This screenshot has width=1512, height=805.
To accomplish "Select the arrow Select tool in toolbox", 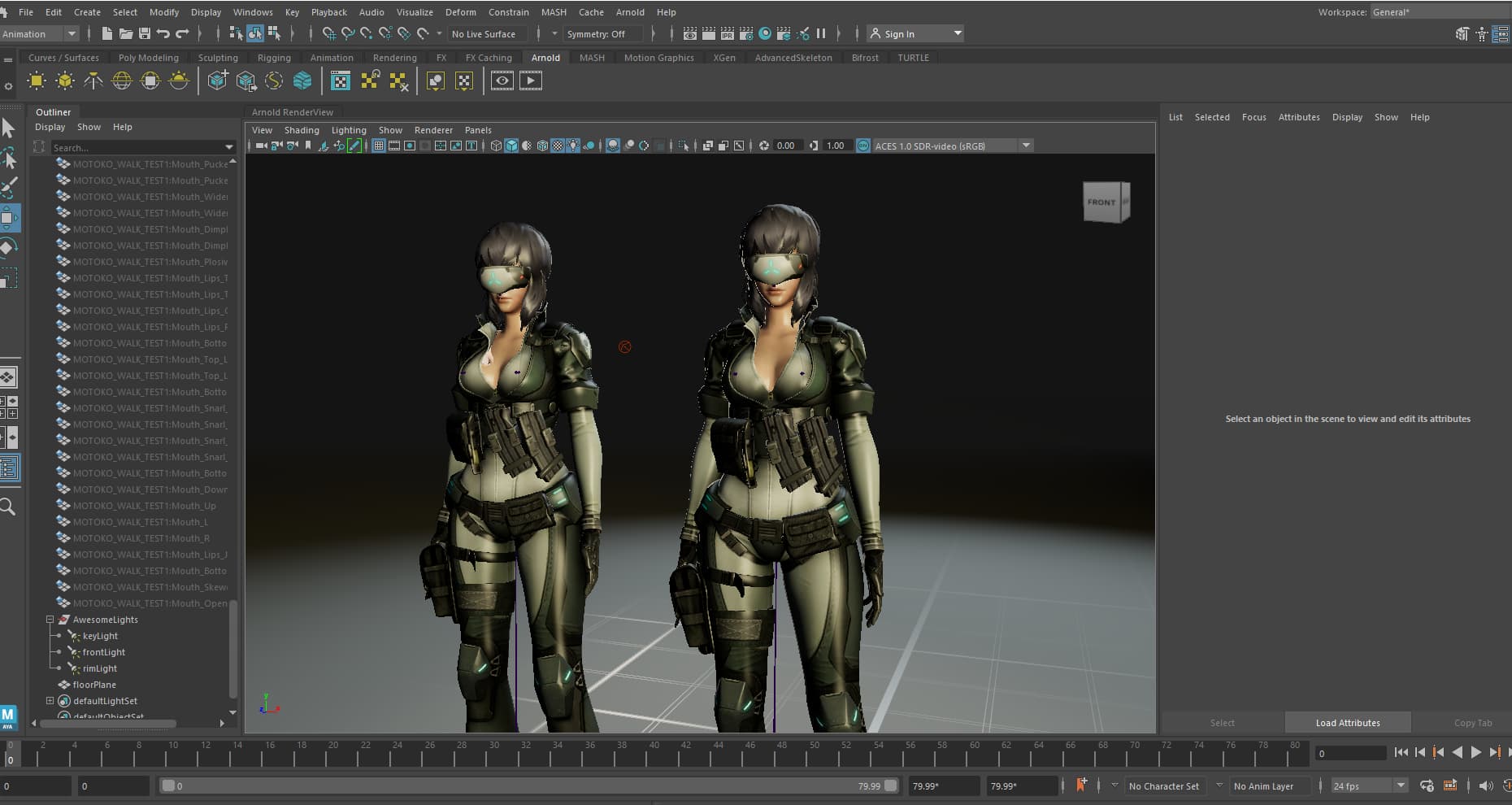I will coord(9,128).
